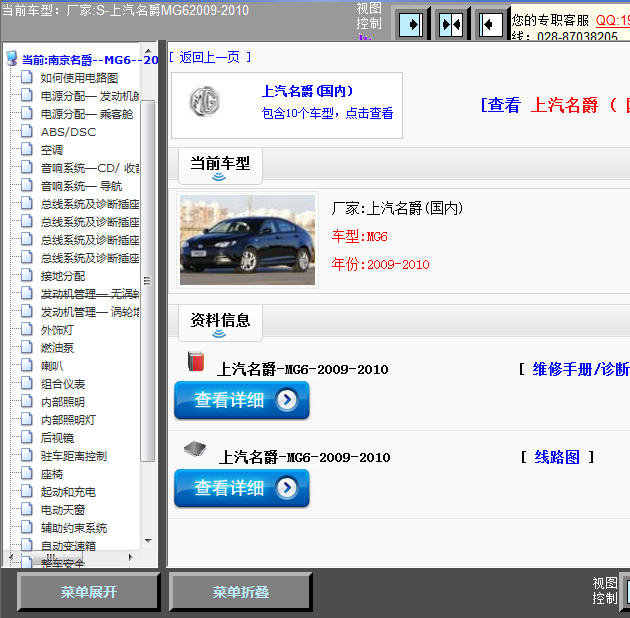Image resolution: width=630 pixels, height=618 pixels.
Task: Click page icon beside 驻车距离控制
Action: 27,455
